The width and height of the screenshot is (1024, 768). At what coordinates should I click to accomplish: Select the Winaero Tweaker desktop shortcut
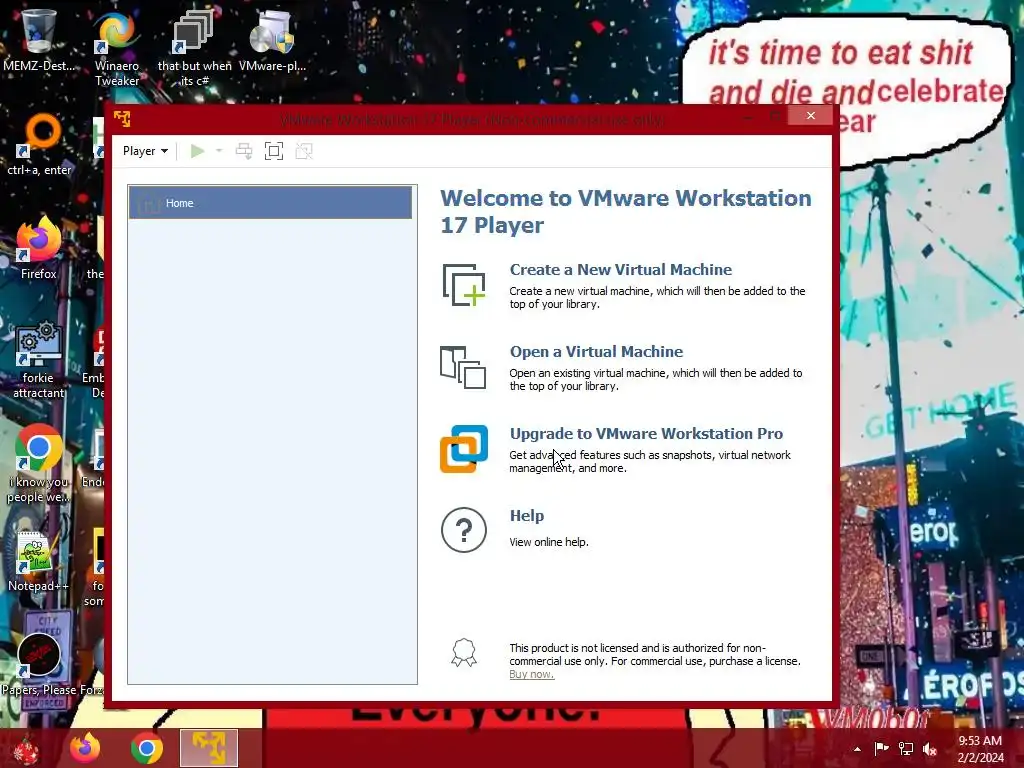pyautogui.click(x=117, y=48)
